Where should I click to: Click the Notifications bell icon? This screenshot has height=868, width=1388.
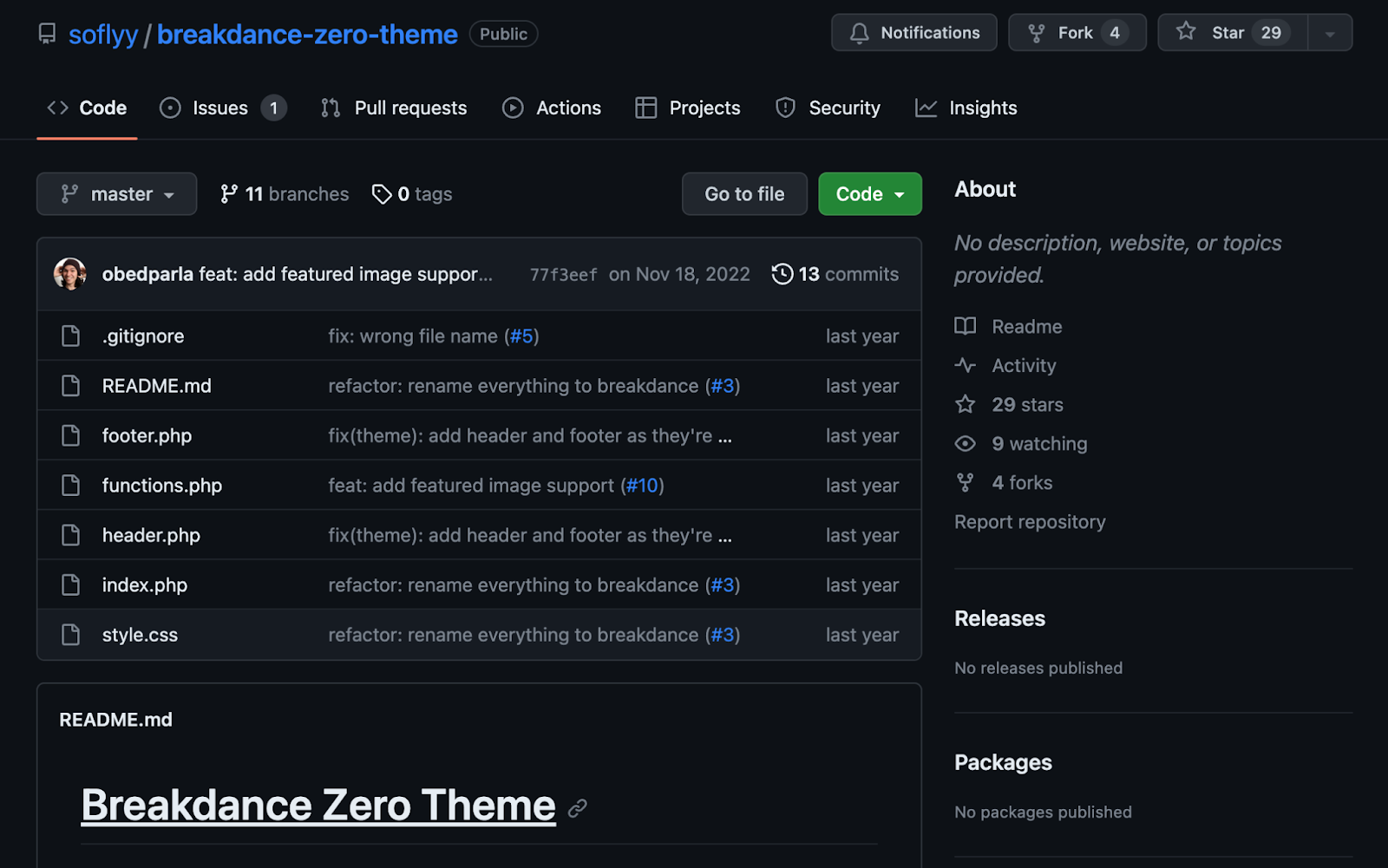click(859, 33)
